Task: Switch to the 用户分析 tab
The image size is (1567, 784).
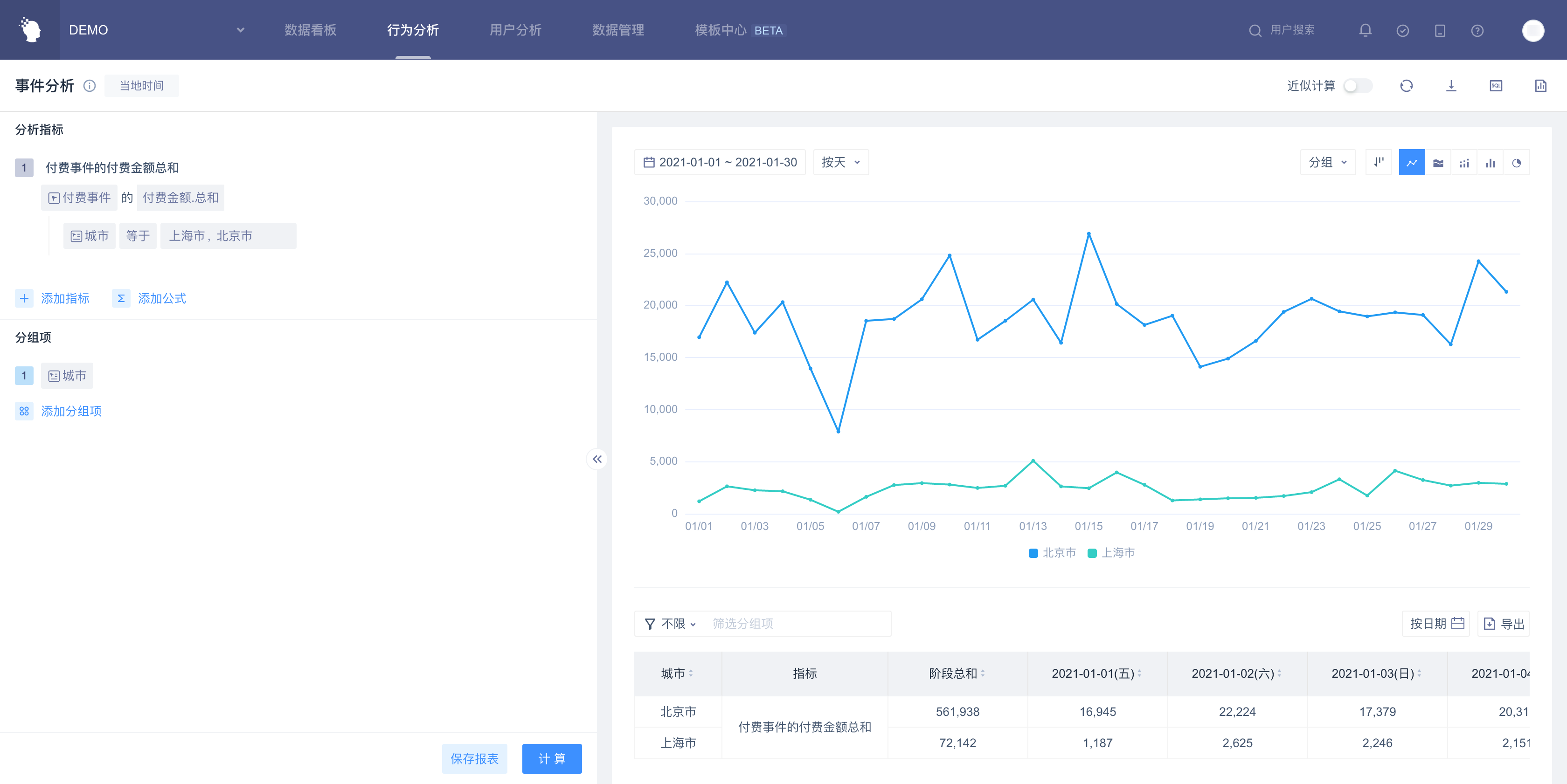Action: [515, 30]
